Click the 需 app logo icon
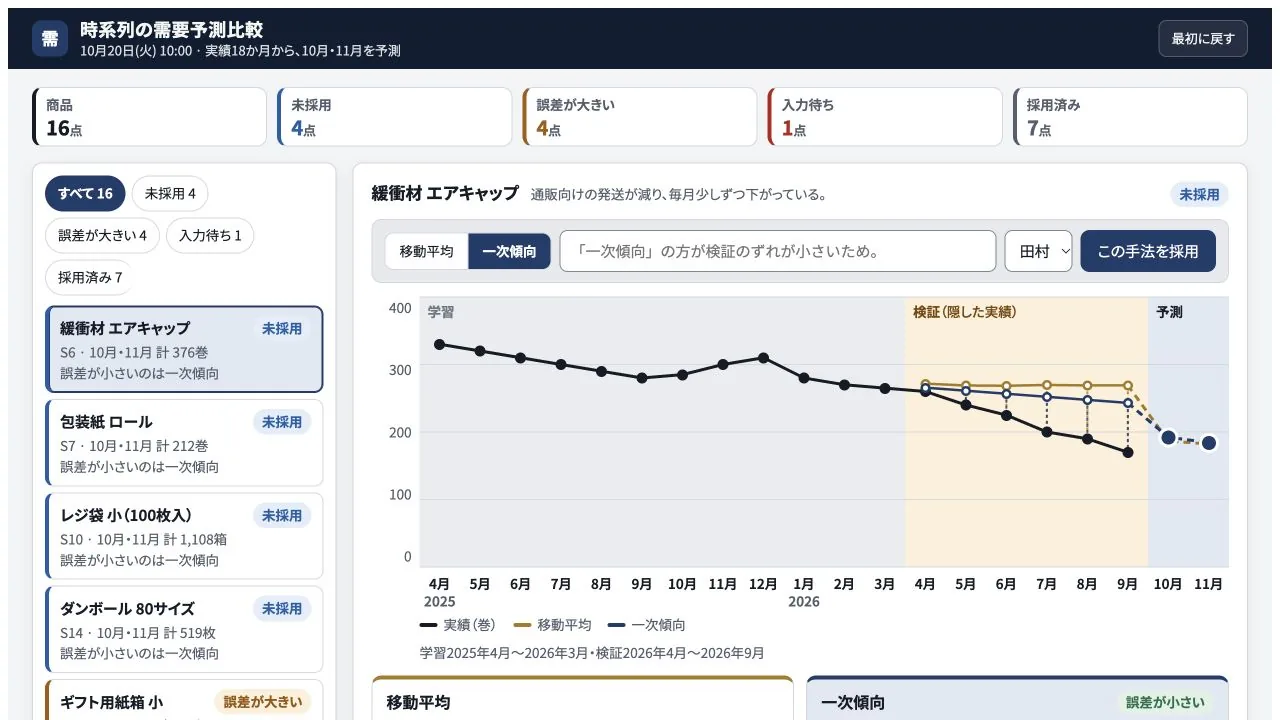Image resolution: width=1280 pixels, height=720 pixels. [x=50, y=39]
